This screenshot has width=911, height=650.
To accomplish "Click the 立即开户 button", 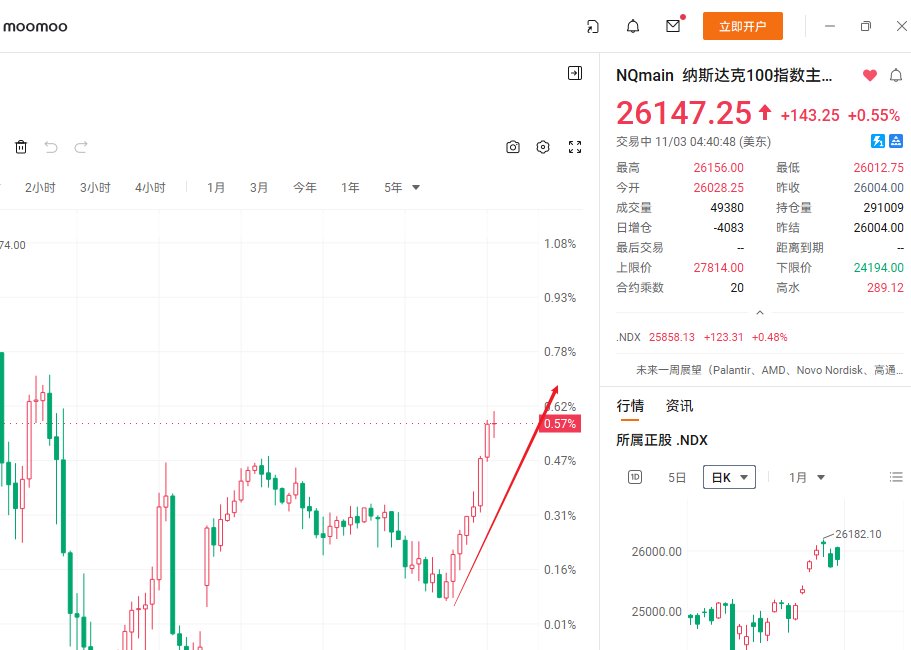I will 743,26.
